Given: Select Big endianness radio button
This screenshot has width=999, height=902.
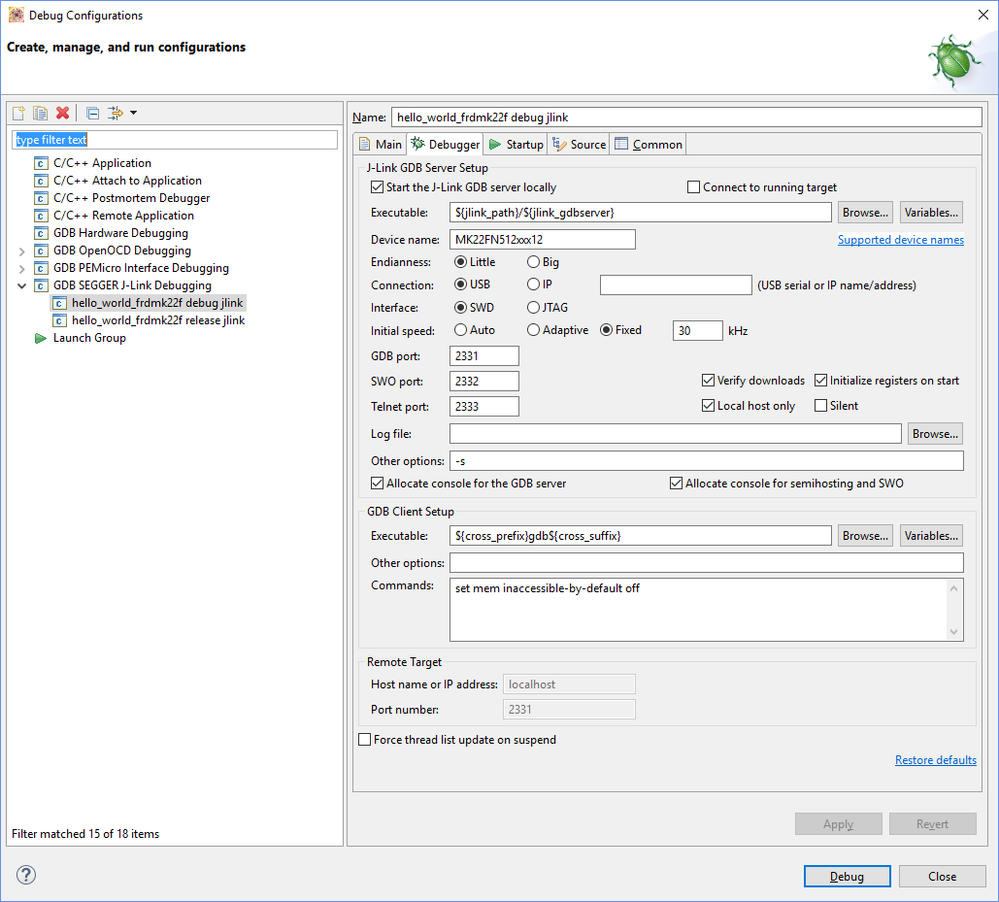Looking at the screenshot, I should point(533,262).
